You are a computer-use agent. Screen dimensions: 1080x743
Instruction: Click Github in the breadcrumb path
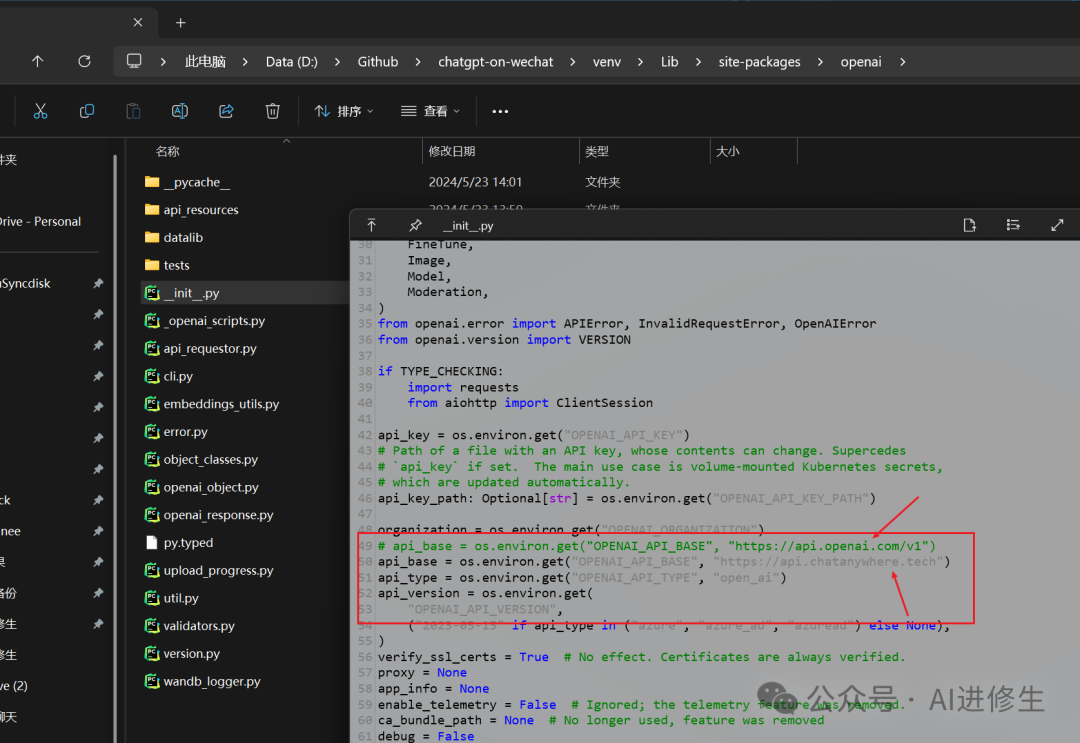(x=378, y=62)
